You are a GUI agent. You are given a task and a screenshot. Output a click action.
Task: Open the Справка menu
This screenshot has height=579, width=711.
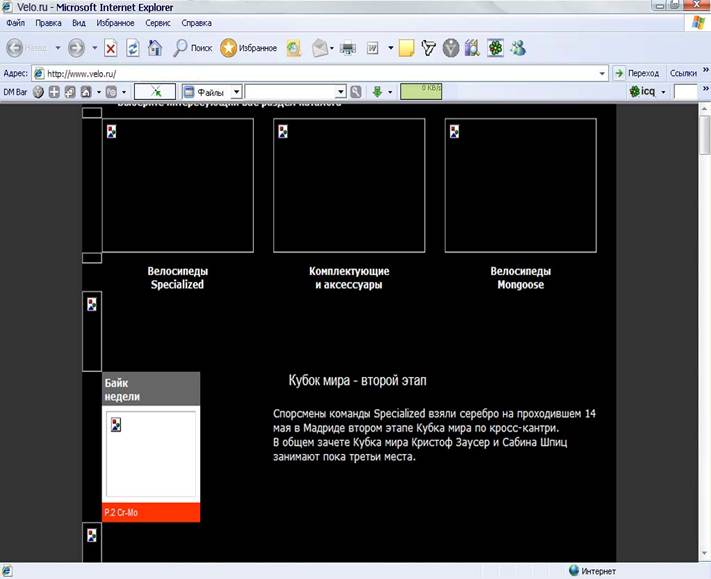click(196, 23)
